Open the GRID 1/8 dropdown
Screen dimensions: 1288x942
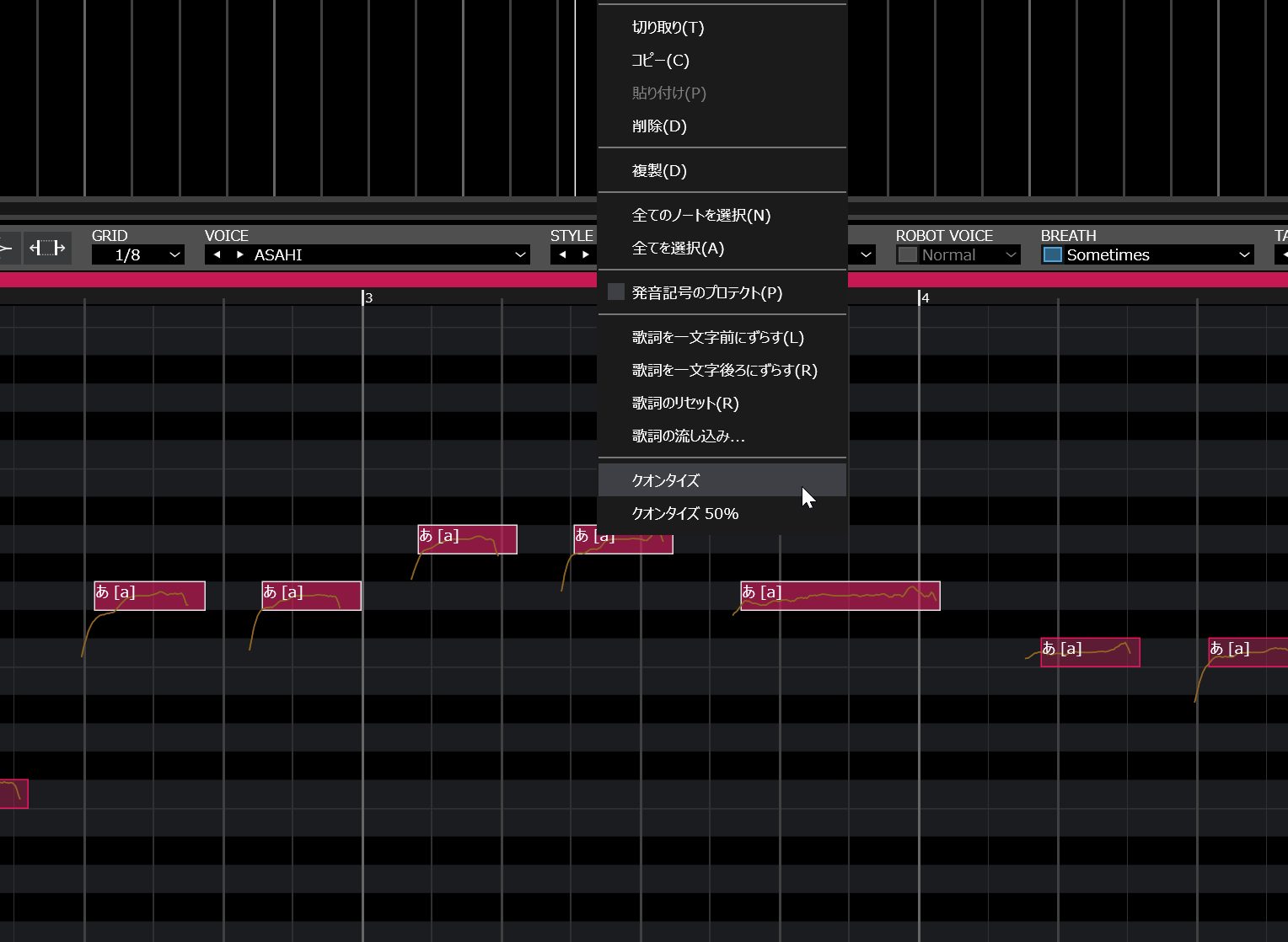pos(138,254)
